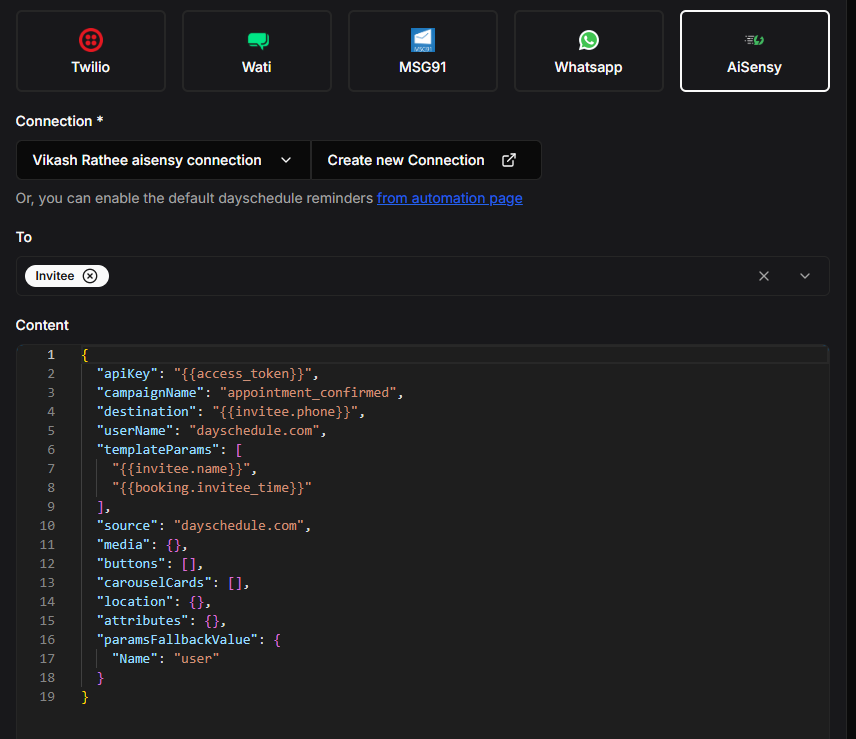Click the userName dayschedule.com line
Image resolution: width=856 pixels, height=739 pixels.
click(x=211, y=431)
